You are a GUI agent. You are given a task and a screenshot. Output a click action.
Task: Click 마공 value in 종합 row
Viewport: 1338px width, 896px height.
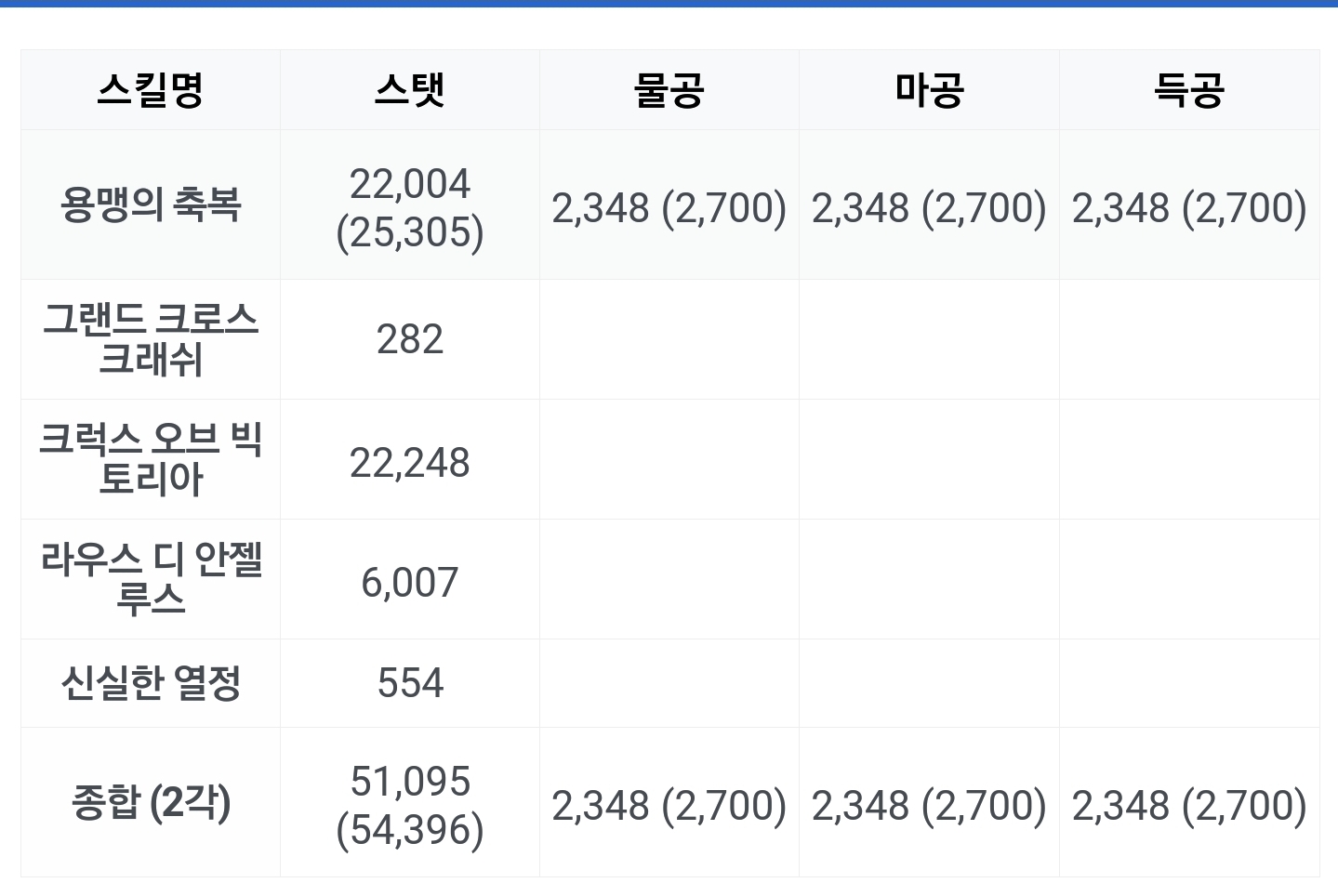point(929,805)
